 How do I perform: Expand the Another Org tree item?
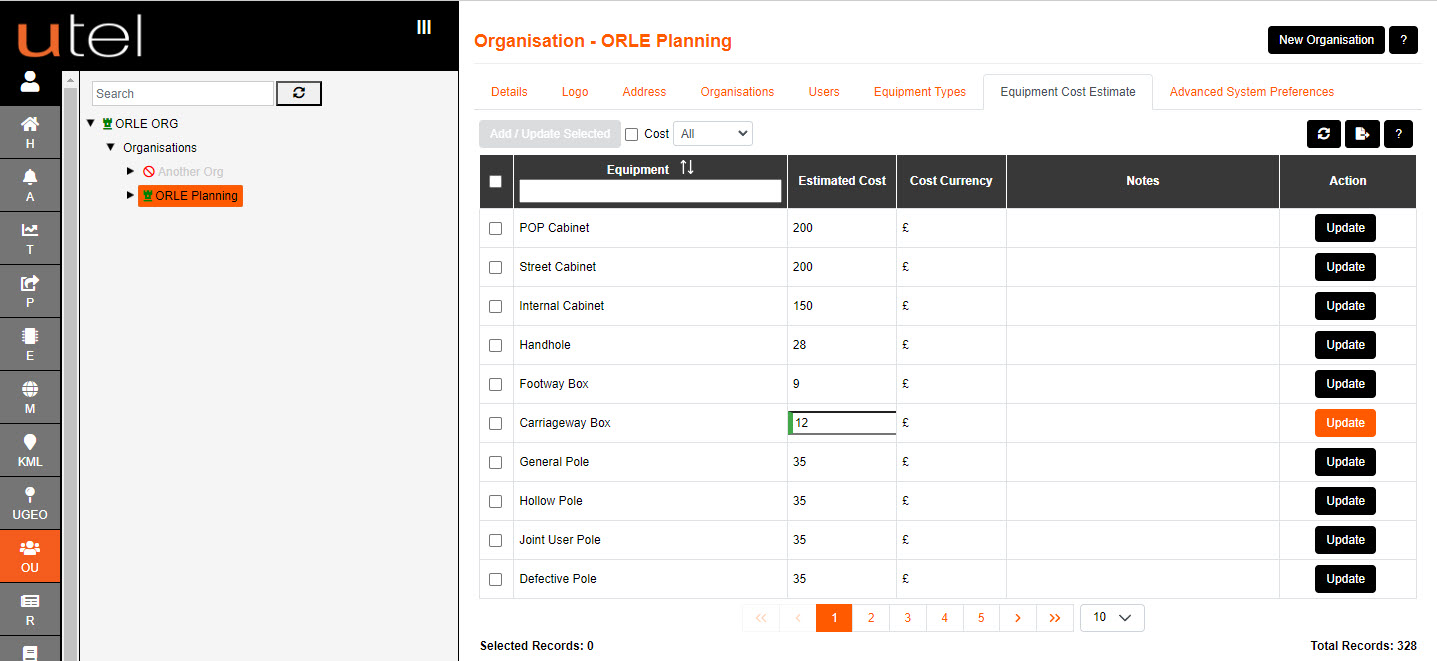130,171
